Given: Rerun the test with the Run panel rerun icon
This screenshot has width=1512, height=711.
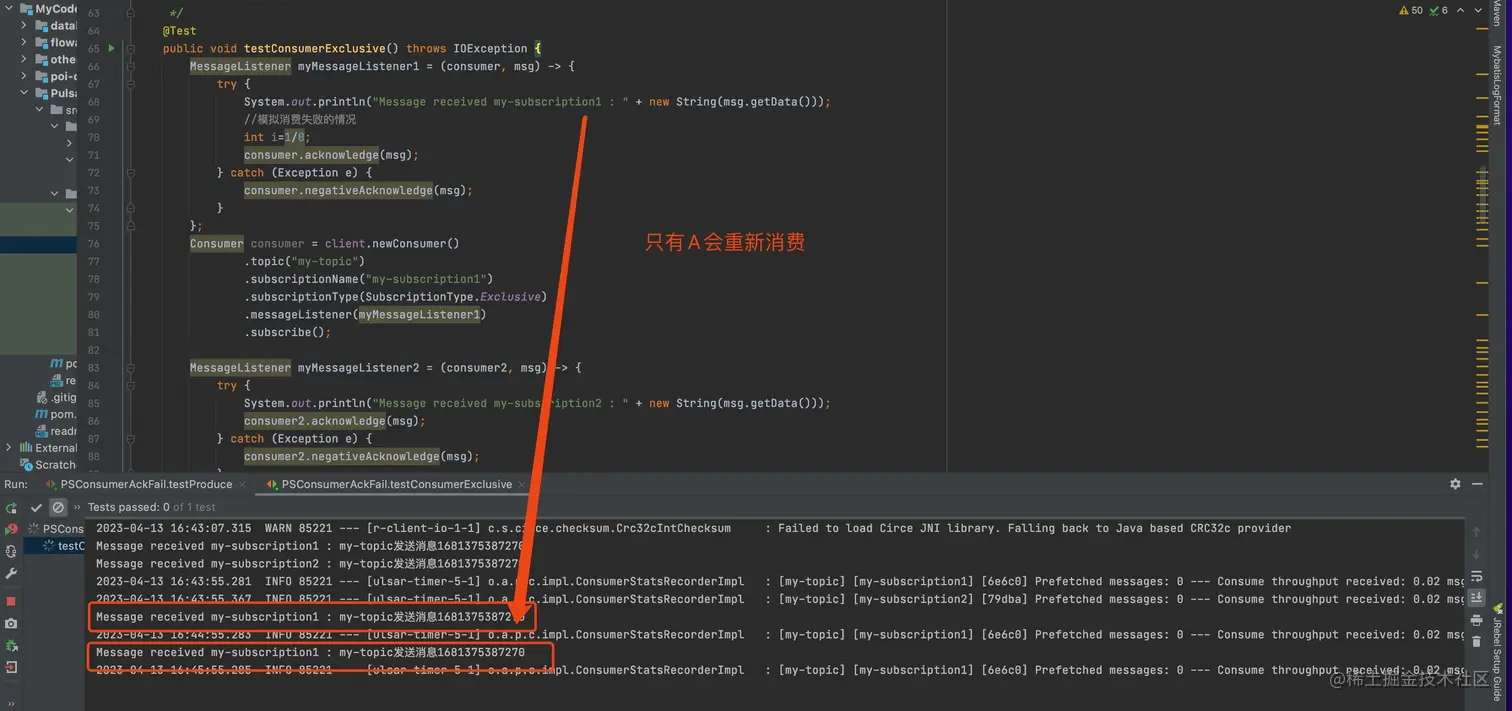Looking at the screenshot, I should [x=11, y=508].
